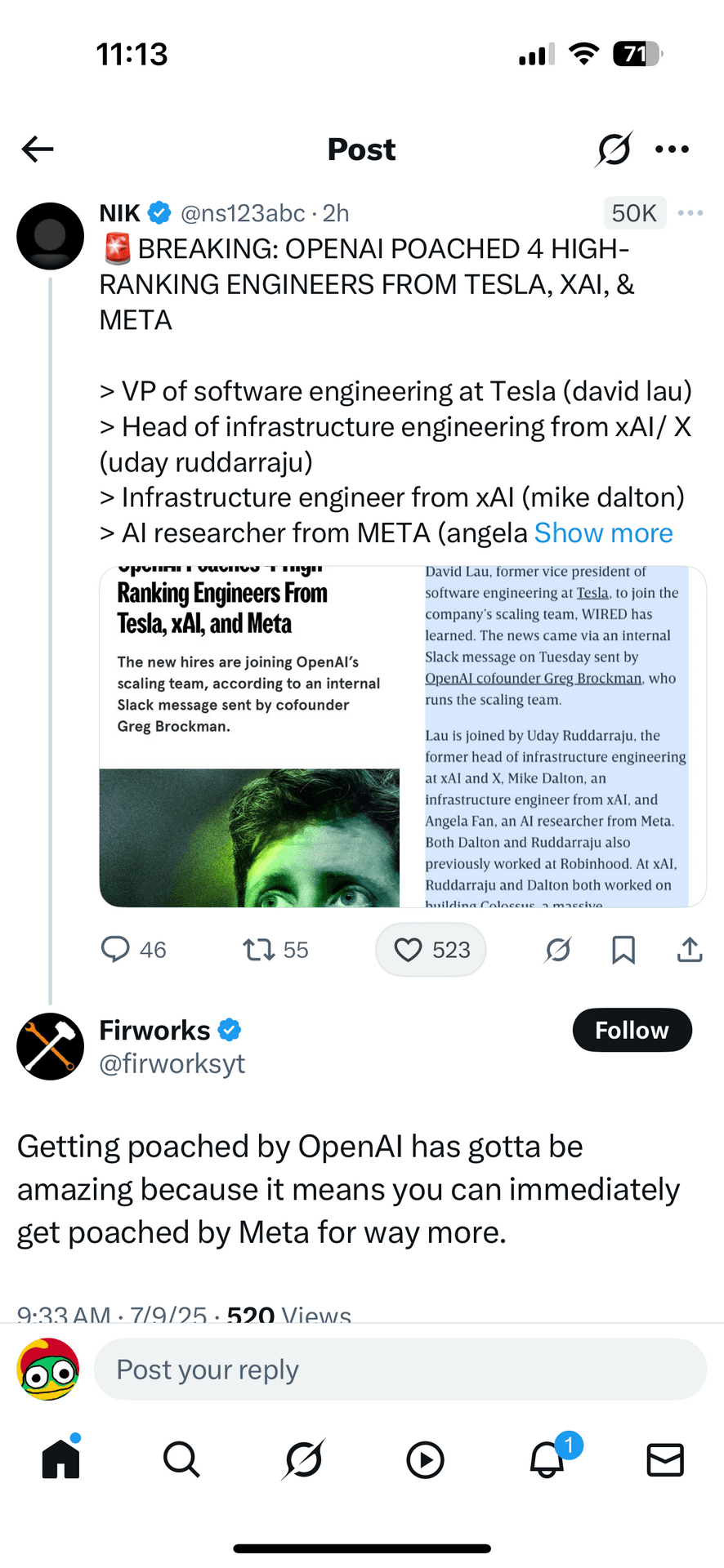Follow the Firworks account

[x=632, y=1031]
